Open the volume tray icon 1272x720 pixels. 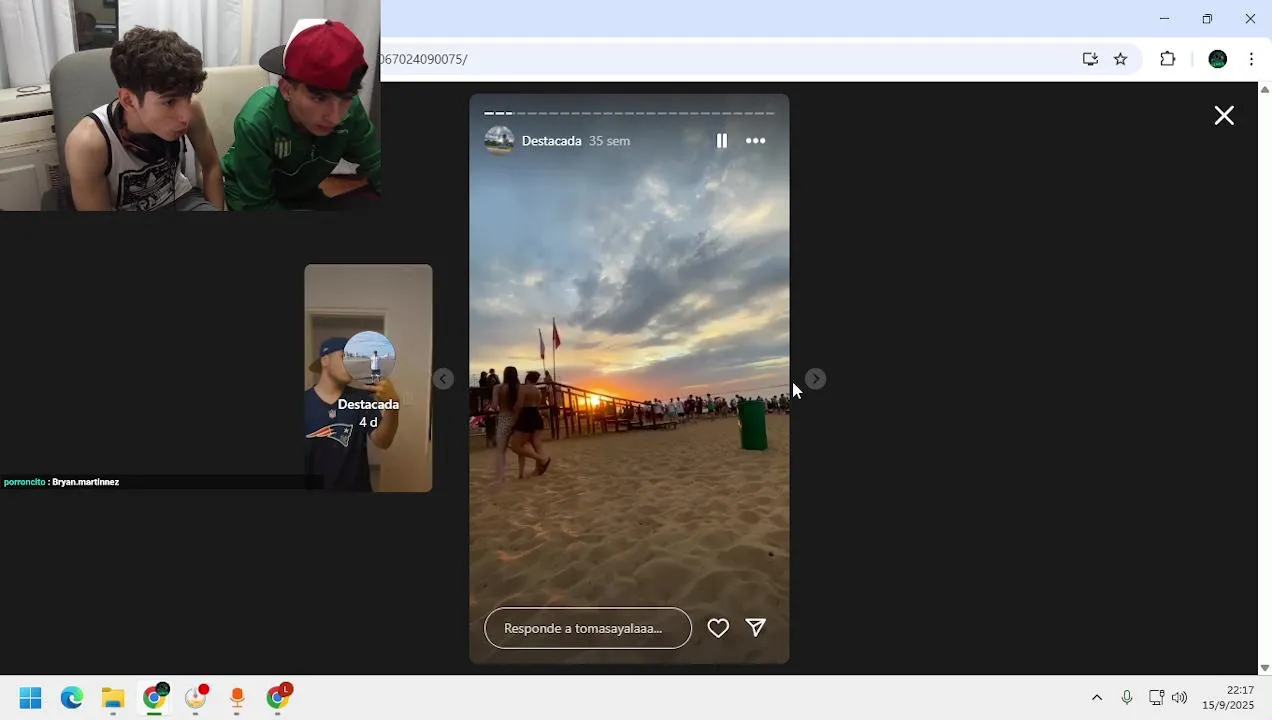tap(1180, 698)
